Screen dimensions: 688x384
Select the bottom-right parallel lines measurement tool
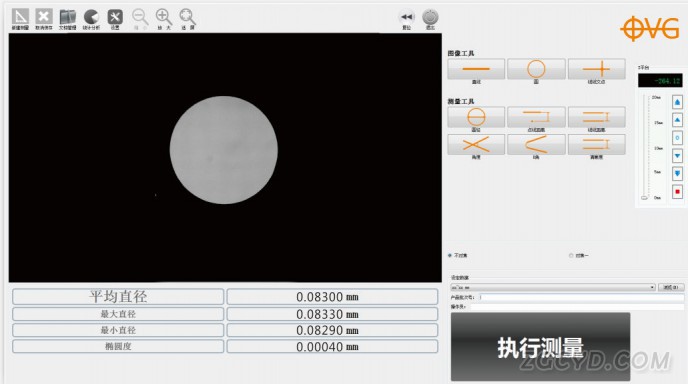tap(597, 144)
